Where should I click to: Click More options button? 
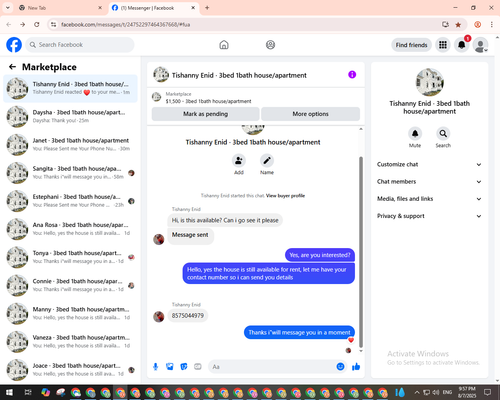(310, 114)
